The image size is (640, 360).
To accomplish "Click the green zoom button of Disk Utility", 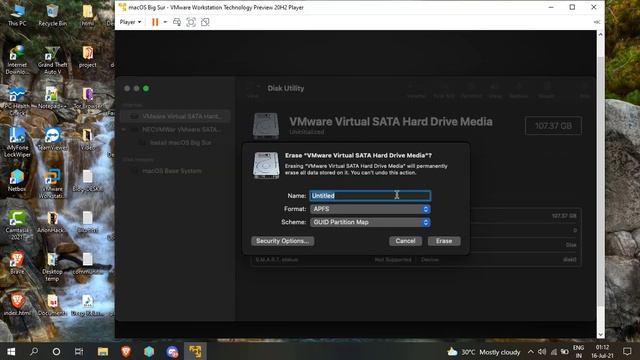I will (x=146, y=88).
